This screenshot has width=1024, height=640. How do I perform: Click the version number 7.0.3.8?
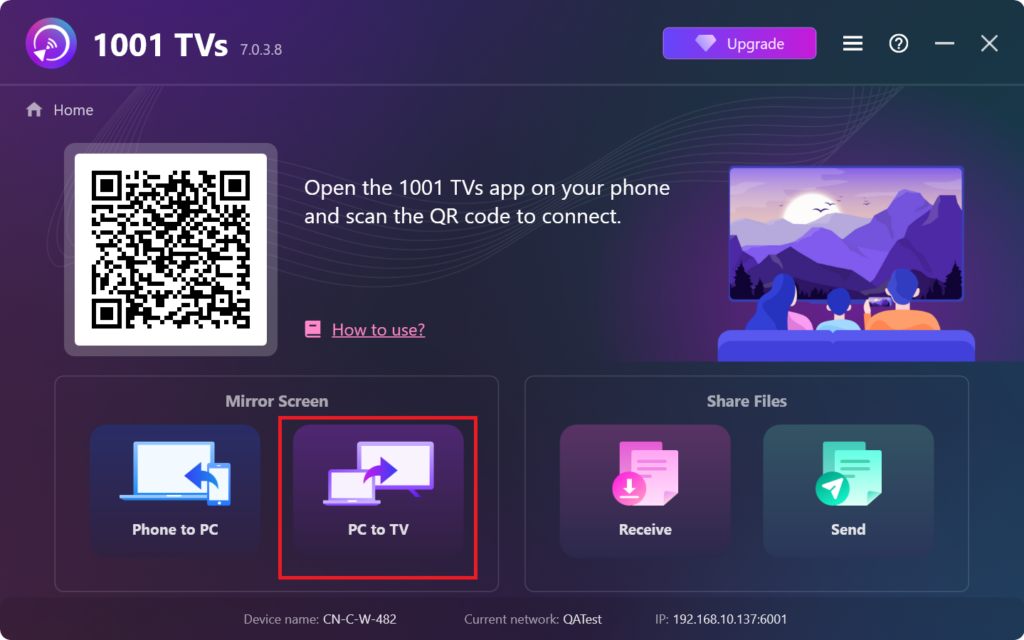(261, 50)
